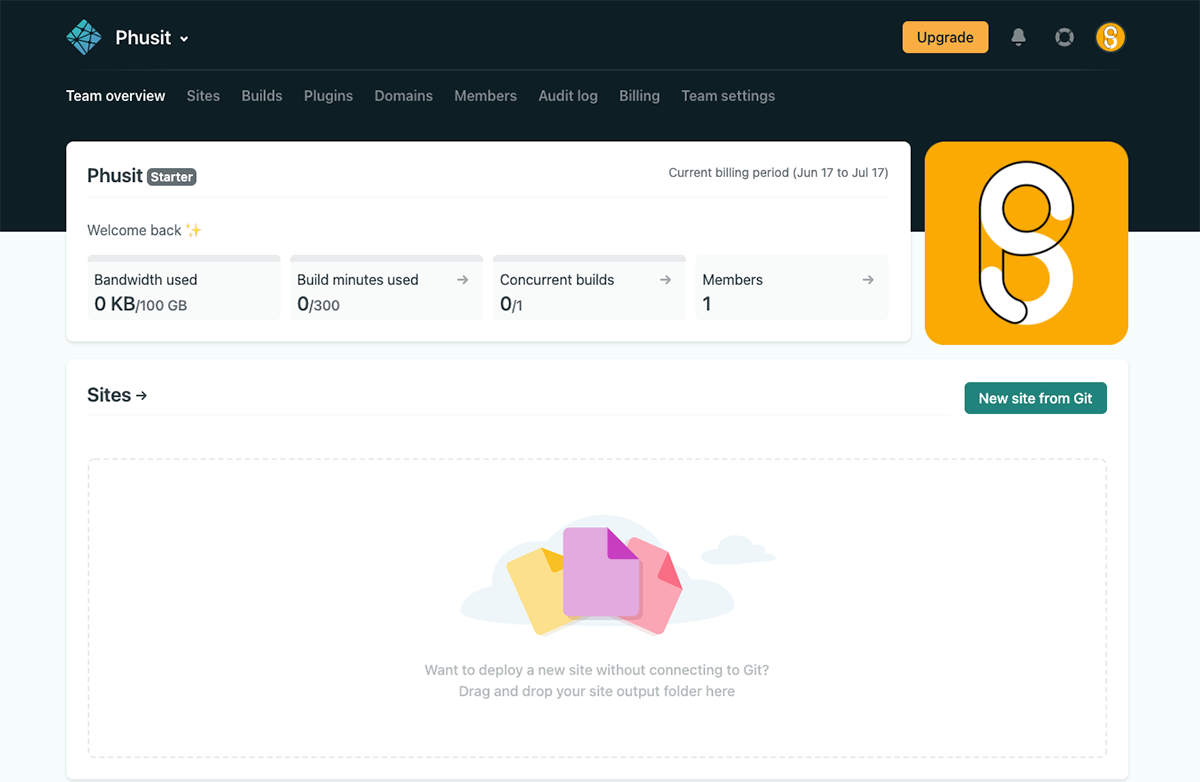Click the Netlify logo icon
Screen dimensions: 1200x782
coord(84,37)
